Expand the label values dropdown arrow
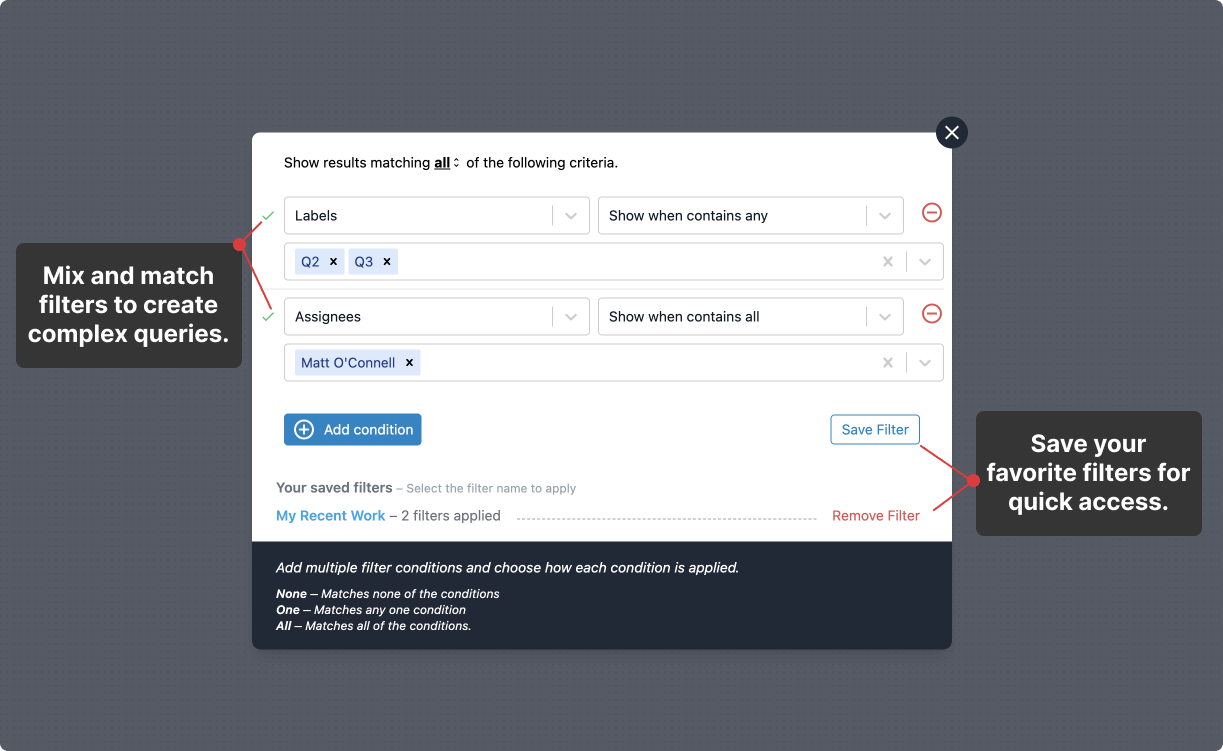Image resolution: width=1223 pixels, height=751 pixels. pyautogui.click(x=925, y=262)
